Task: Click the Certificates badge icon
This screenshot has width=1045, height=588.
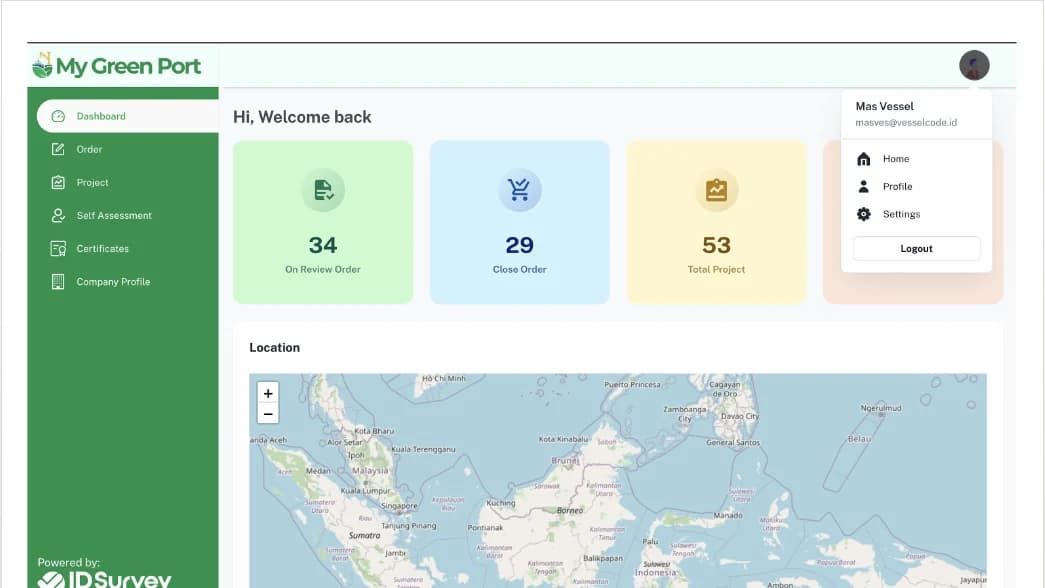Action: coord(58,249)
